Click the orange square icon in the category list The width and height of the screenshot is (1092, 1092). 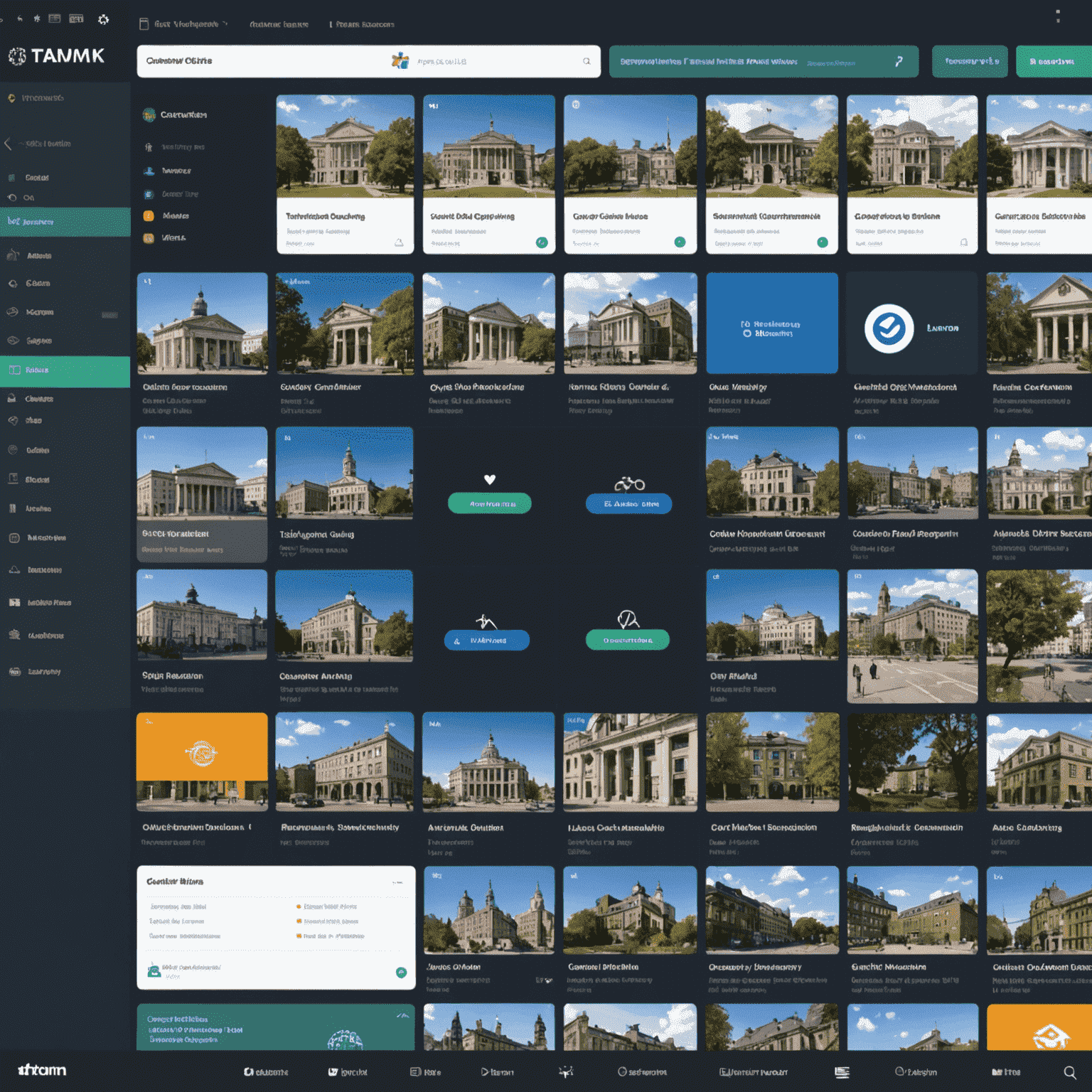[149, 216]
